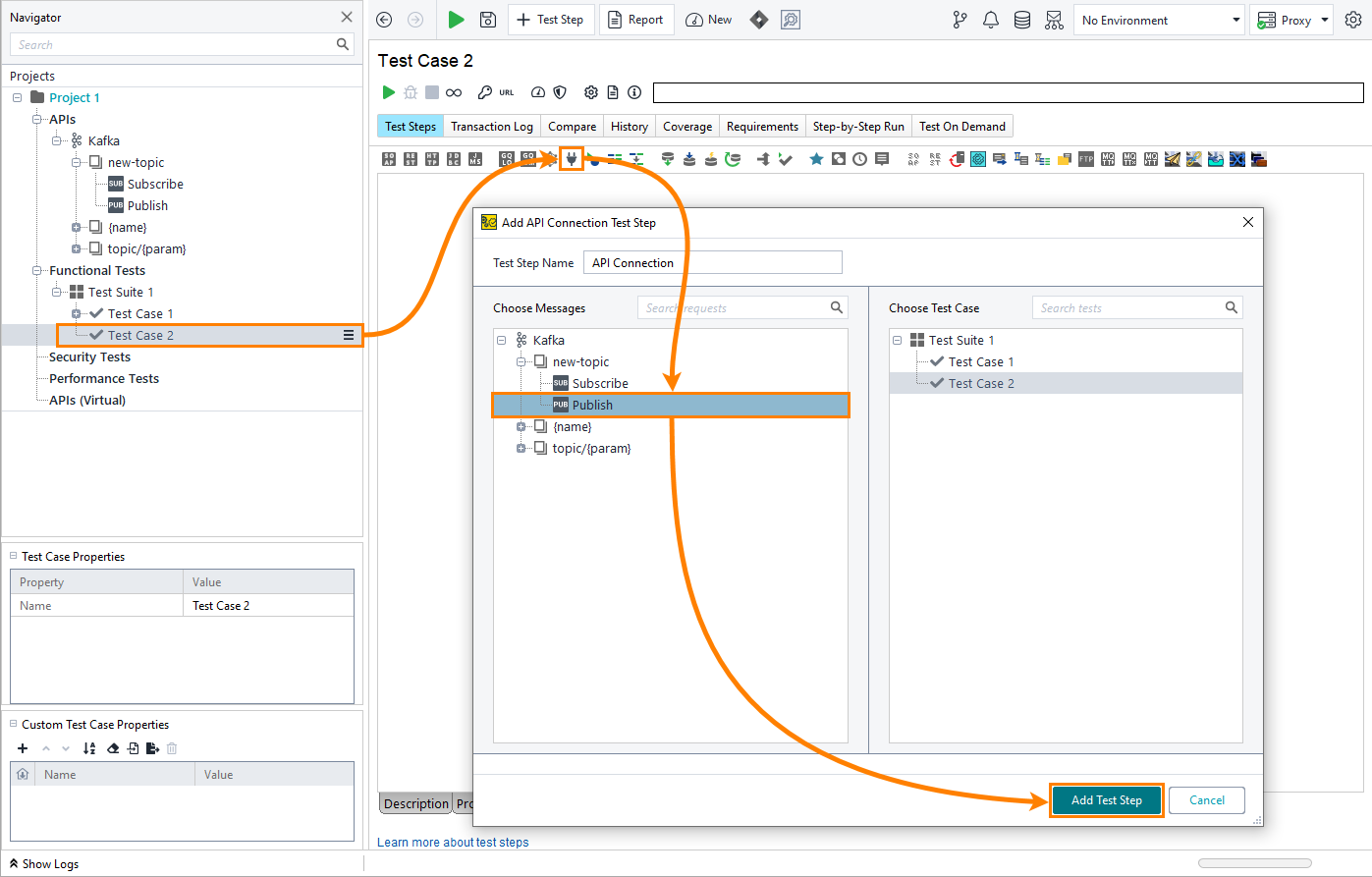This screenshot has height=877, width=1372.
Task: Toggle the loop run icon for Test Case 2
Action: coord(453,92)
